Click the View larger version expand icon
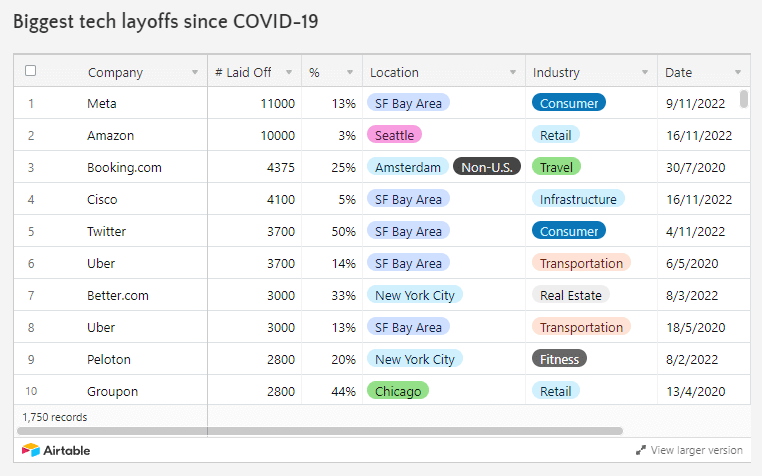 [x=640, y=450]
